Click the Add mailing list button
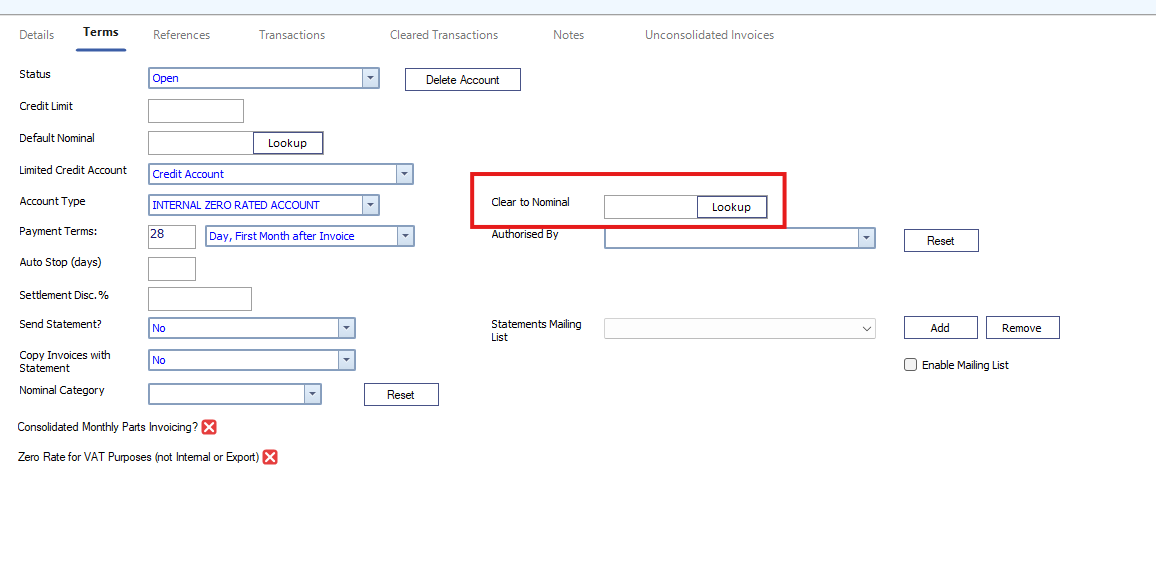1156x577 pixels. [x=940, y=328]
